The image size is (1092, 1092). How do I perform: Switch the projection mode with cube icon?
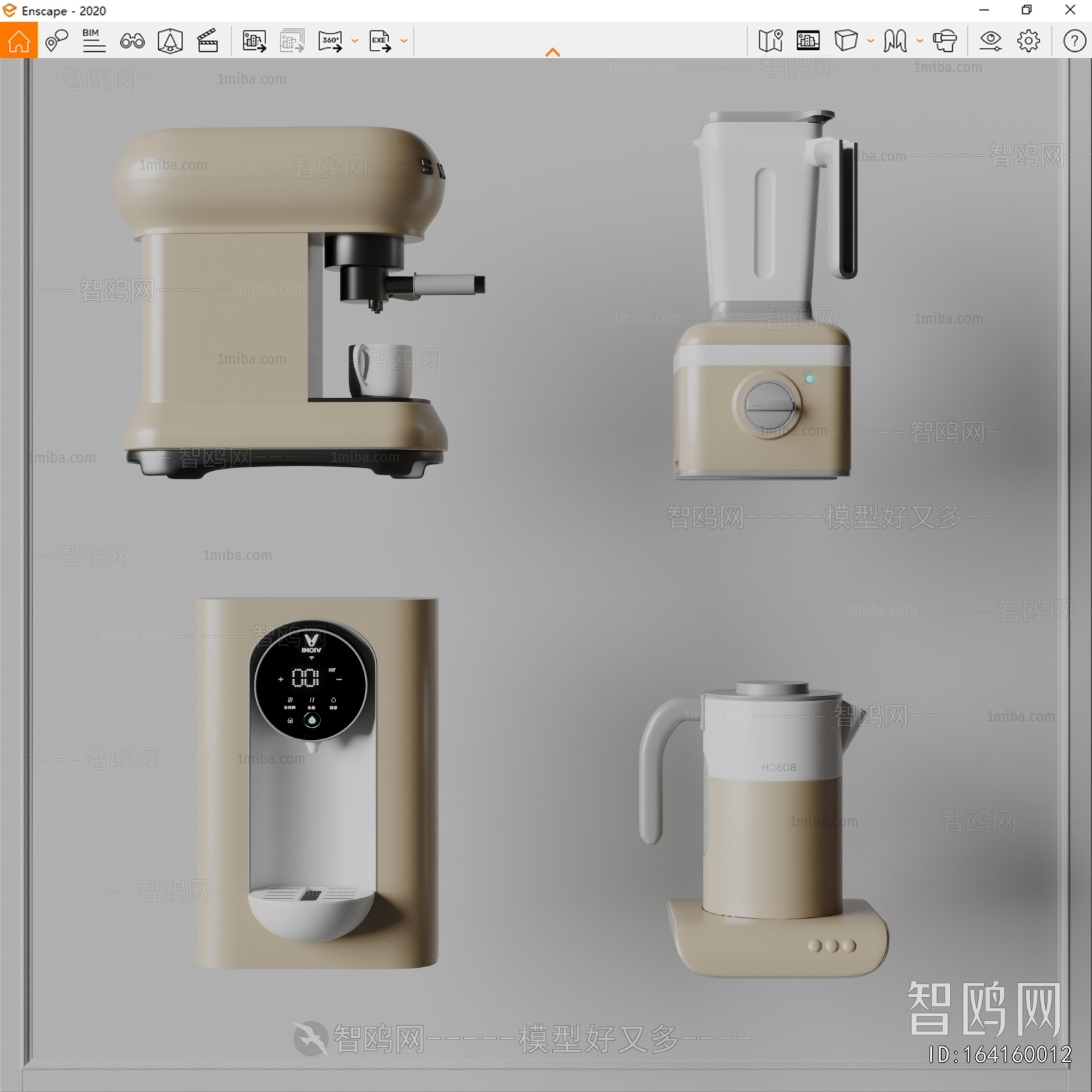point(846,41)
